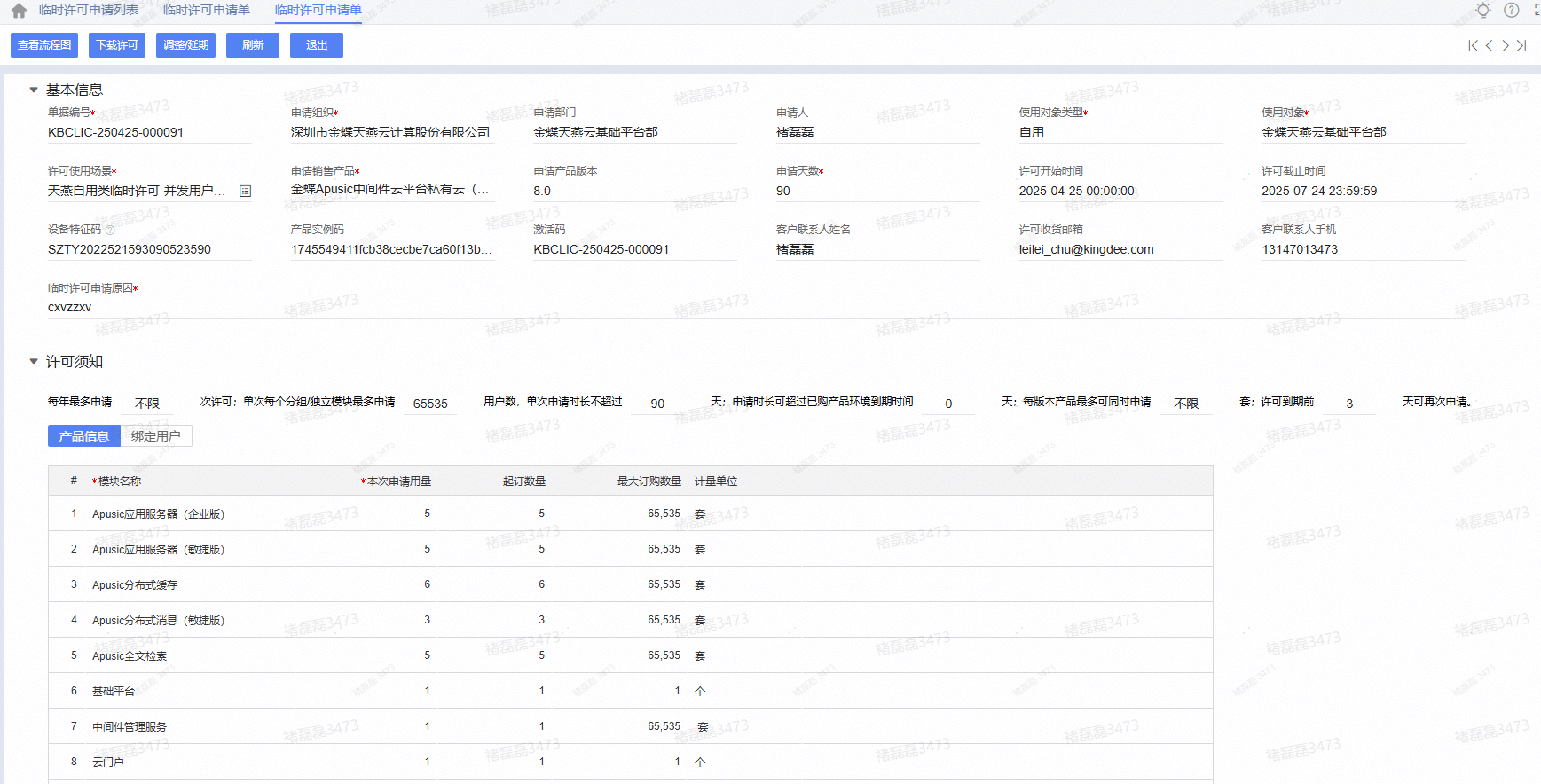Click the 许可截止时间 date field

coord(1364,191)
